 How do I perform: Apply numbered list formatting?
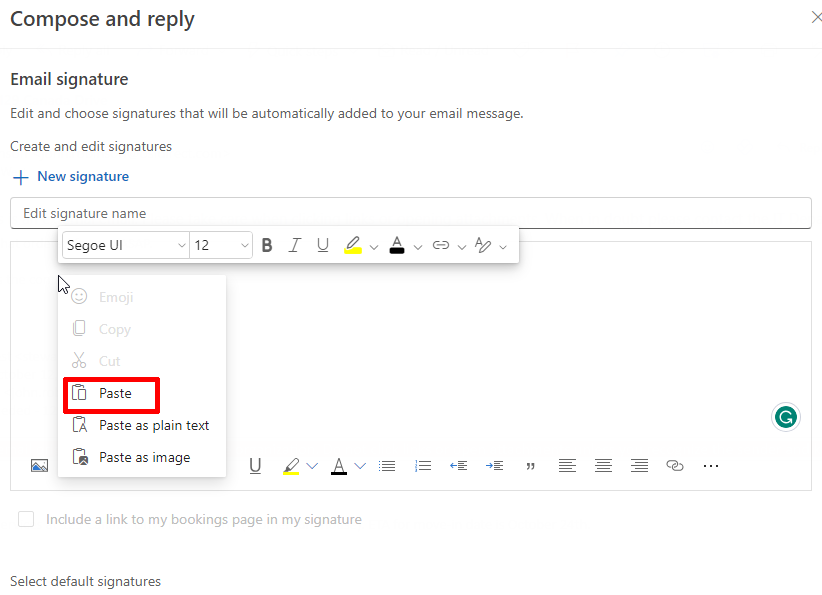(423, 465)
